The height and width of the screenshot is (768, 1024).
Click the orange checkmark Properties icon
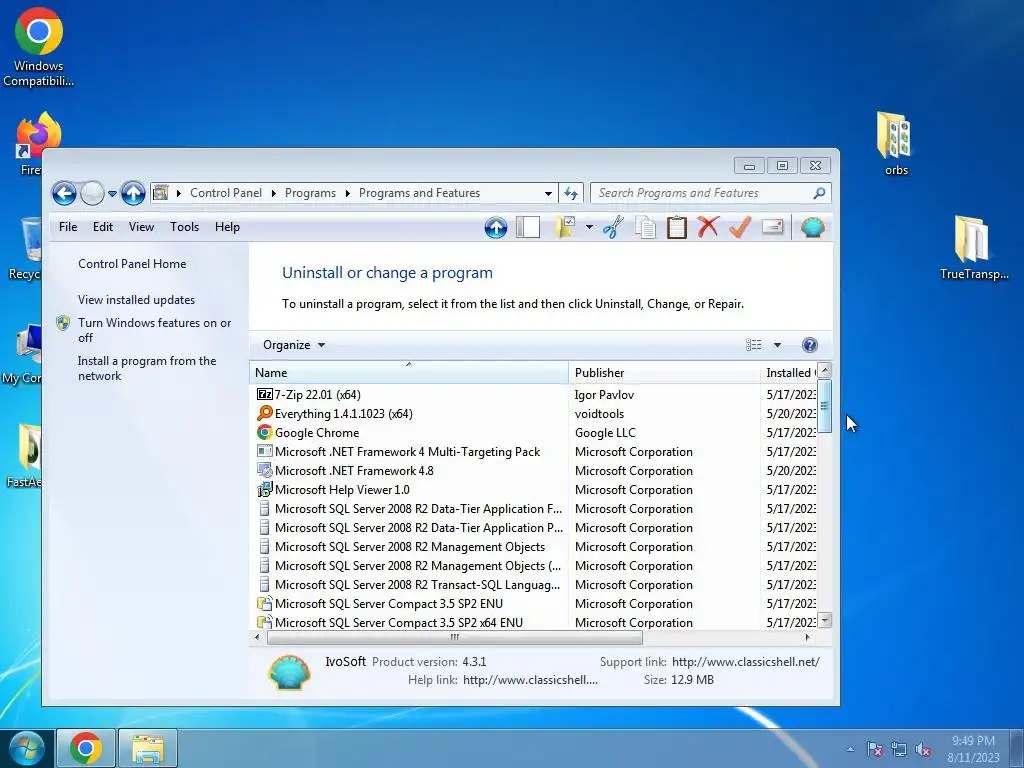coord(740,227)
